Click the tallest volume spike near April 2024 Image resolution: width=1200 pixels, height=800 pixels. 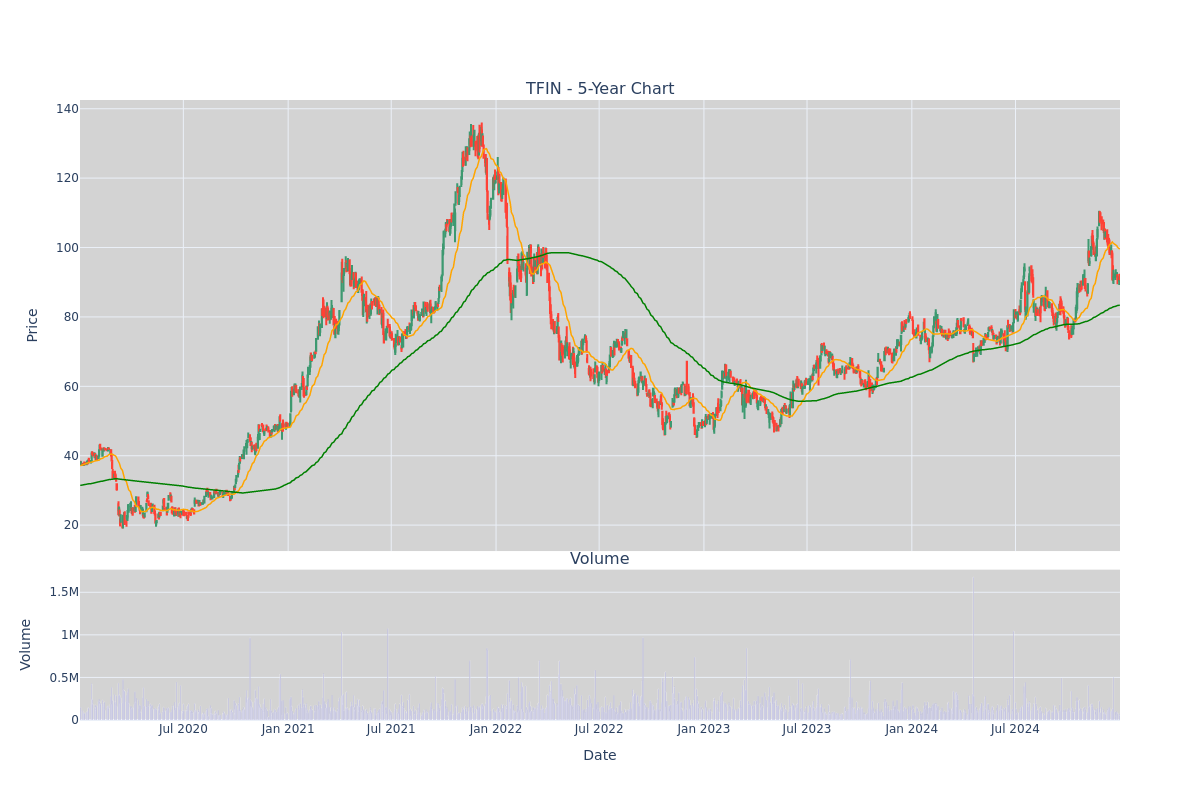[973, 648]
